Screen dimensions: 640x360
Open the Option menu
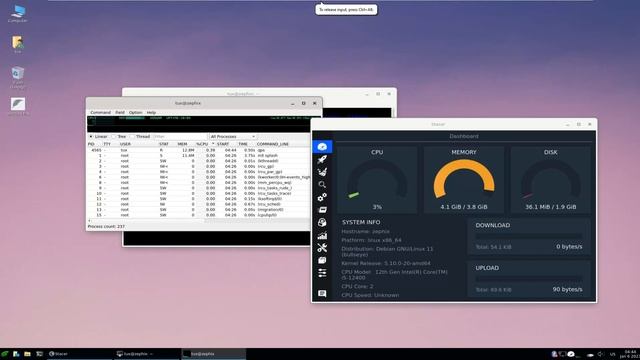[x=136, y=112]
